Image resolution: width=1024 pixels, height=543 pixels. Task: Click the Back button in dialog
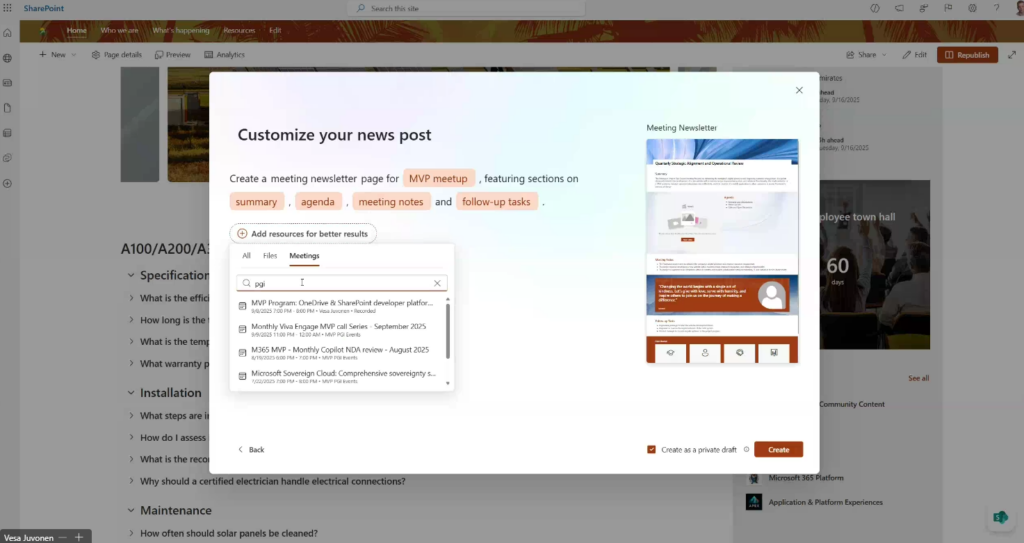click(x=251, y=450)
